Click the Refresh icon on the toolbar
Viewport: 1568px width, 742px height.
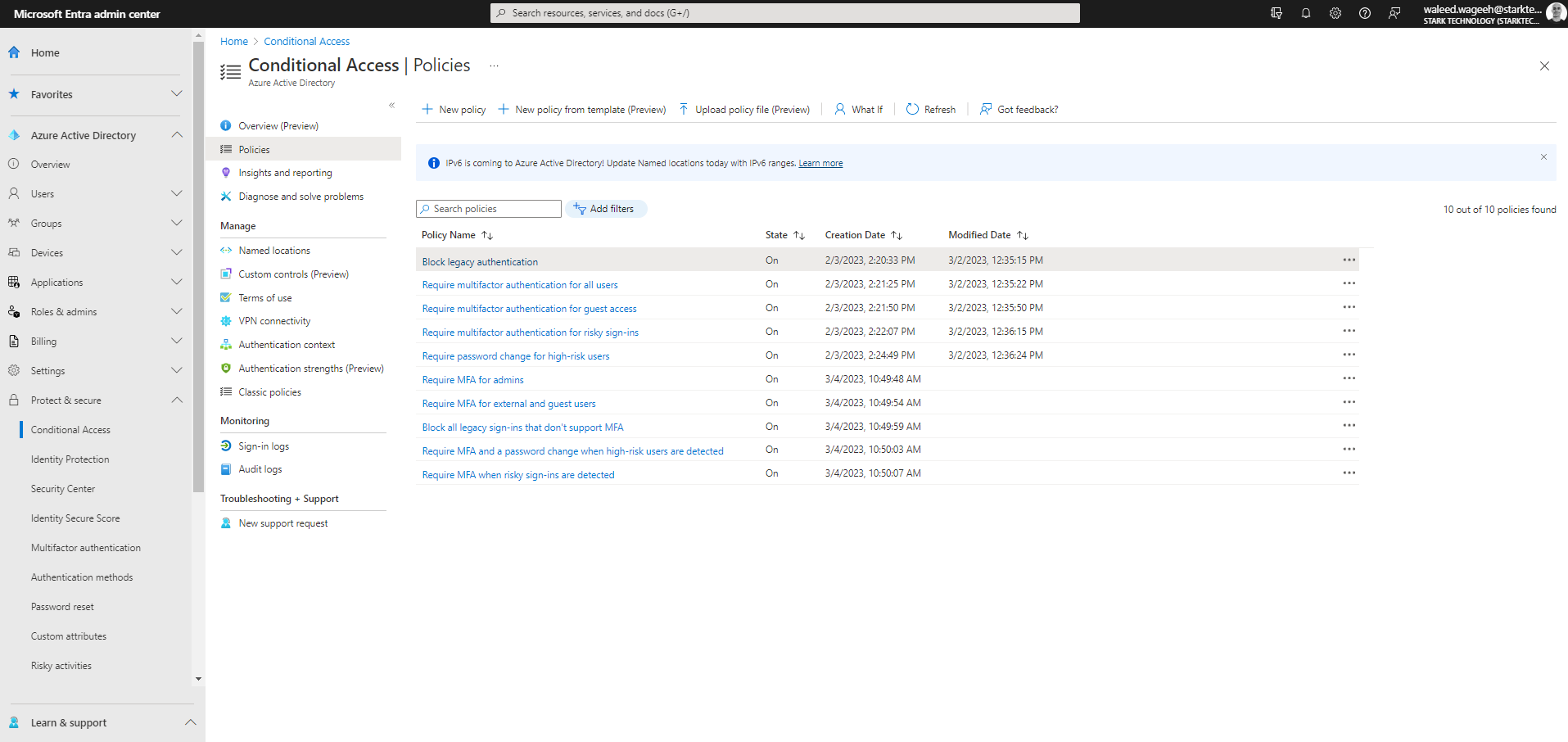click(911, 109)
